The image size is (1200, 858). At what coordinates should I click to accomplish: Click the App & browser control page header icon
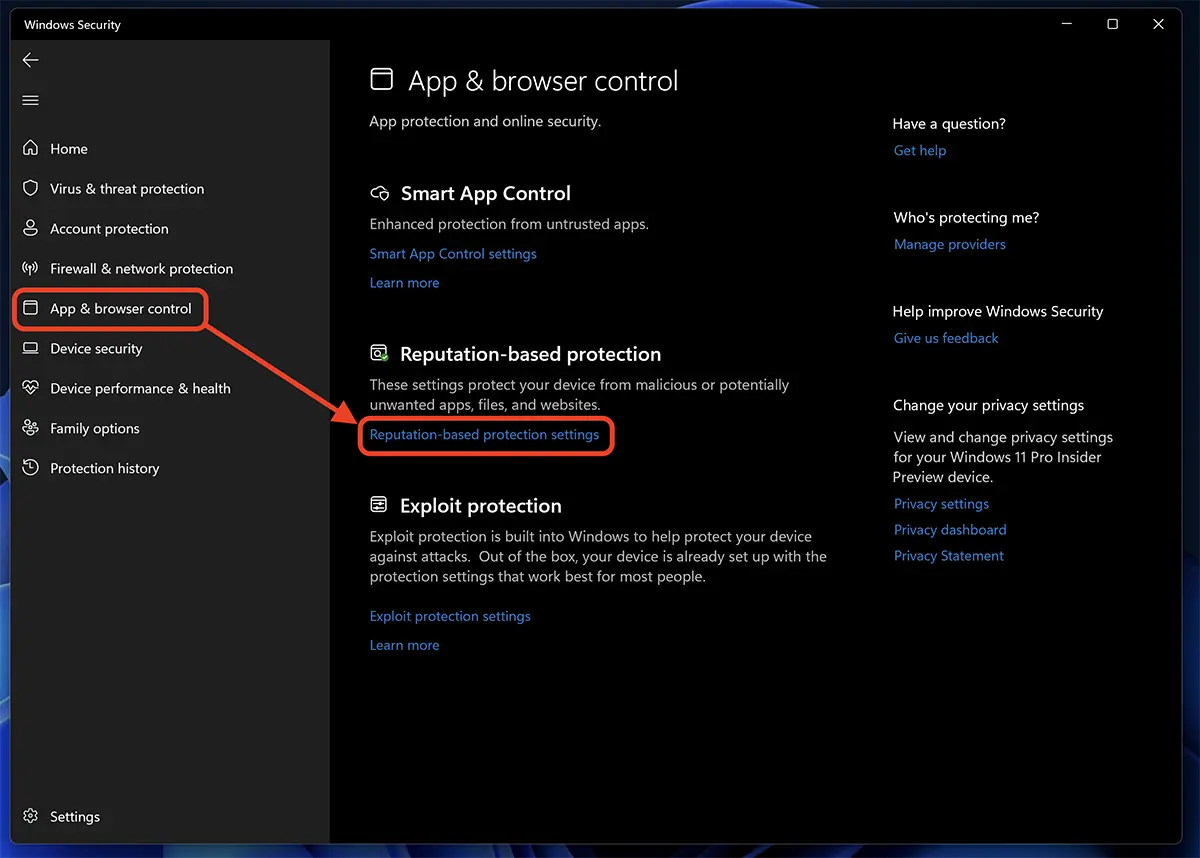(x=381, y=79)
